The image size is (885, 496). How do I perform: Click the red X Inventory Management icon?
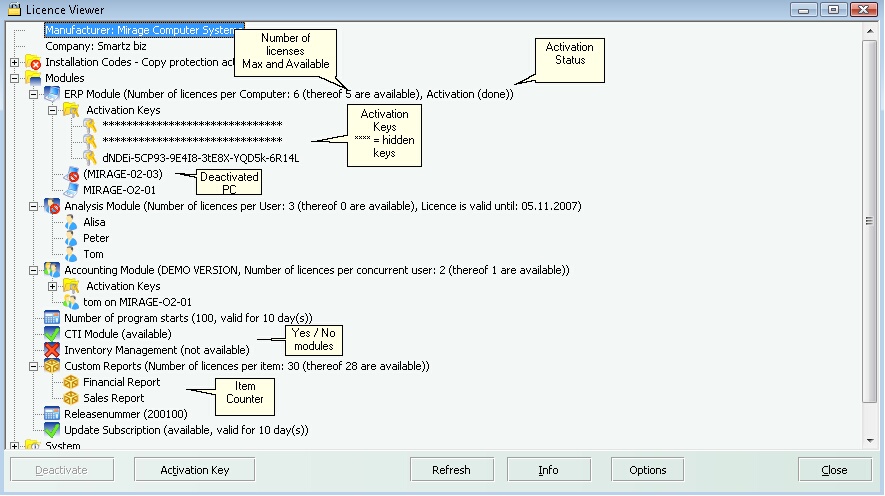[52, 350]
